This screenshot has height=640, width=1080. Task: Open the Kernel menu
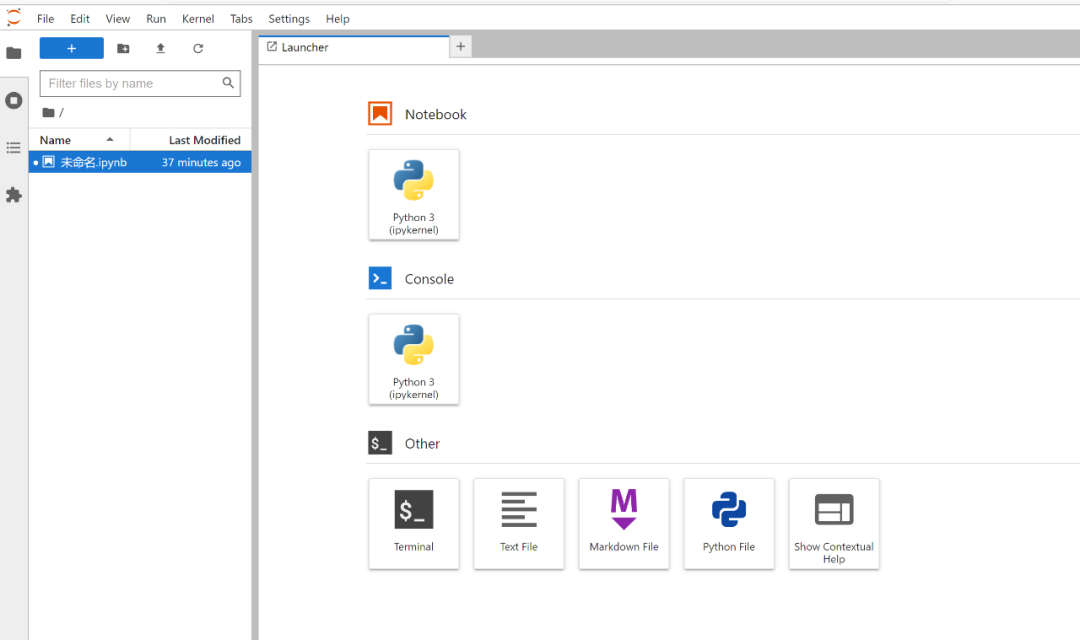click(198, 19)
